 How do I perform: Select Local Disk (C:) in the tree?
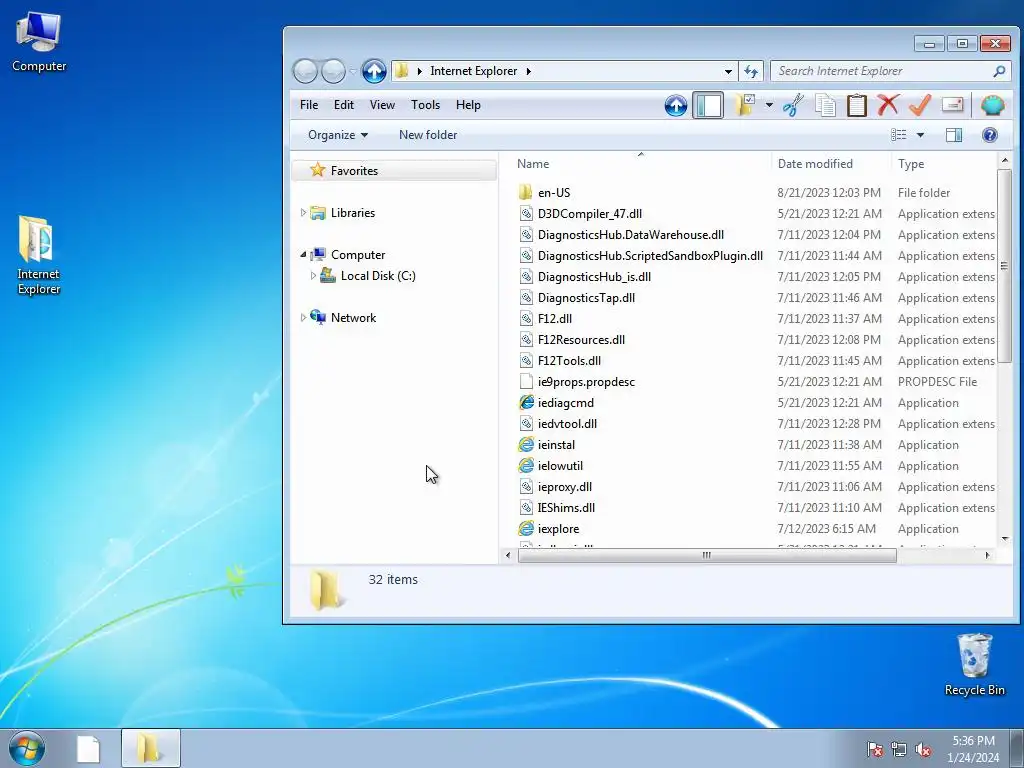[x=377, y=276]
